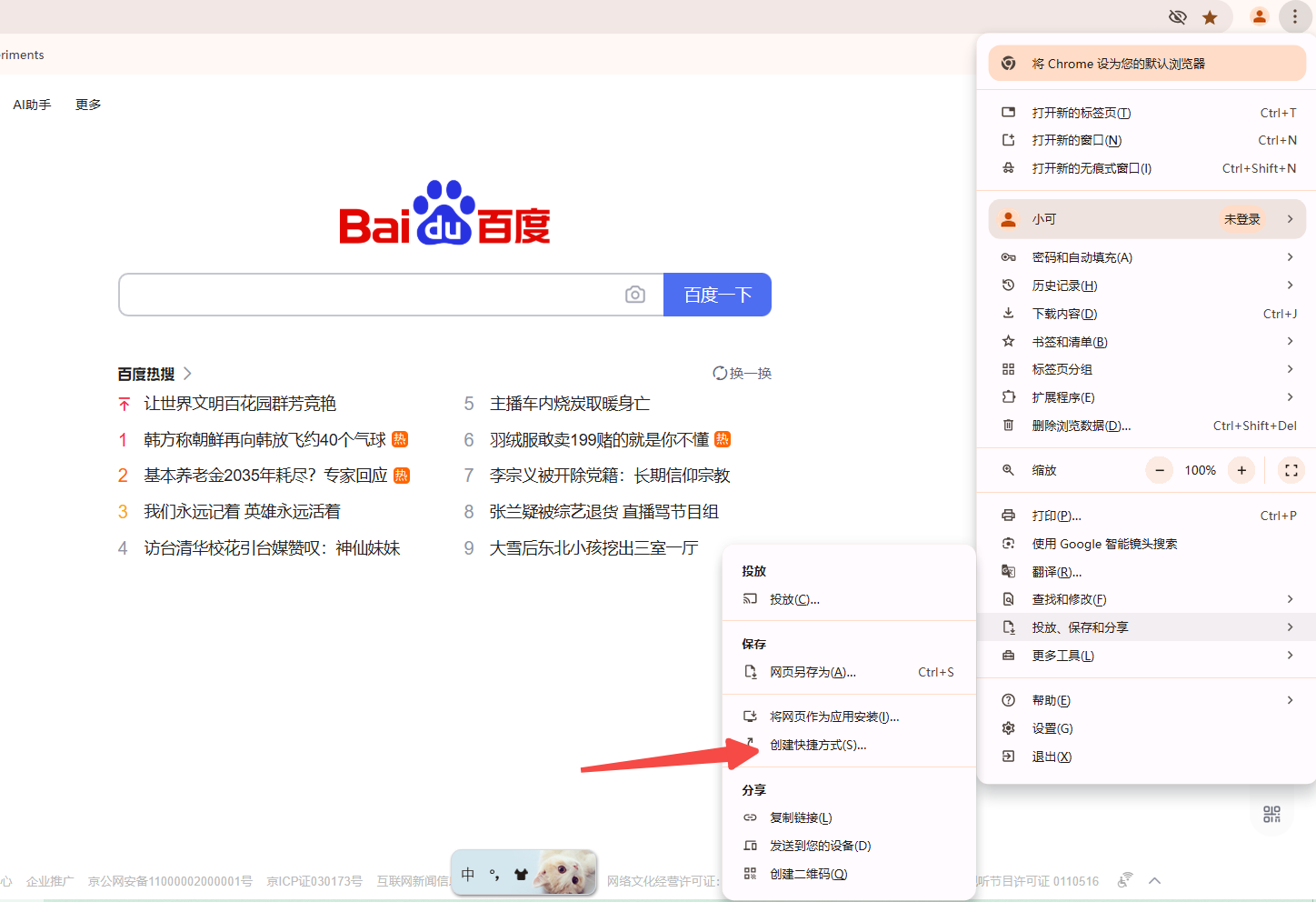Open hot search 羽绒服敢卖199赌的就是你不懂

tap(599, 439)
